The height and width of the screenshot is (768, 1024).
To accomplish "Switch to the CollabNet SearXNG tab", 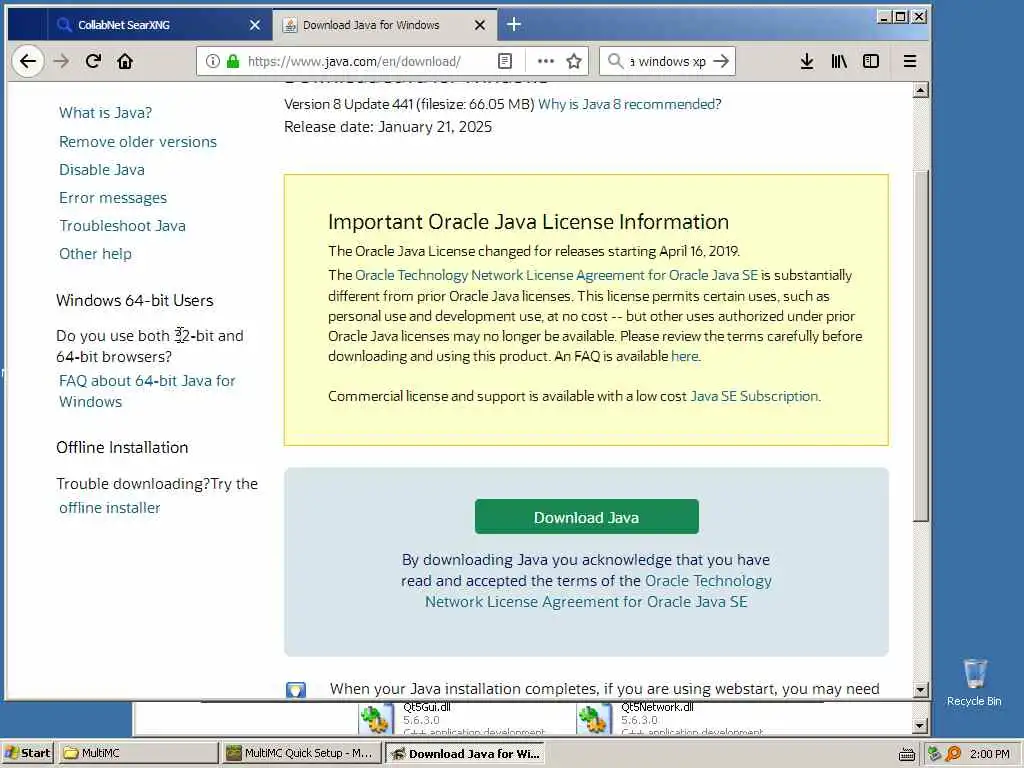I will point(159,25).
